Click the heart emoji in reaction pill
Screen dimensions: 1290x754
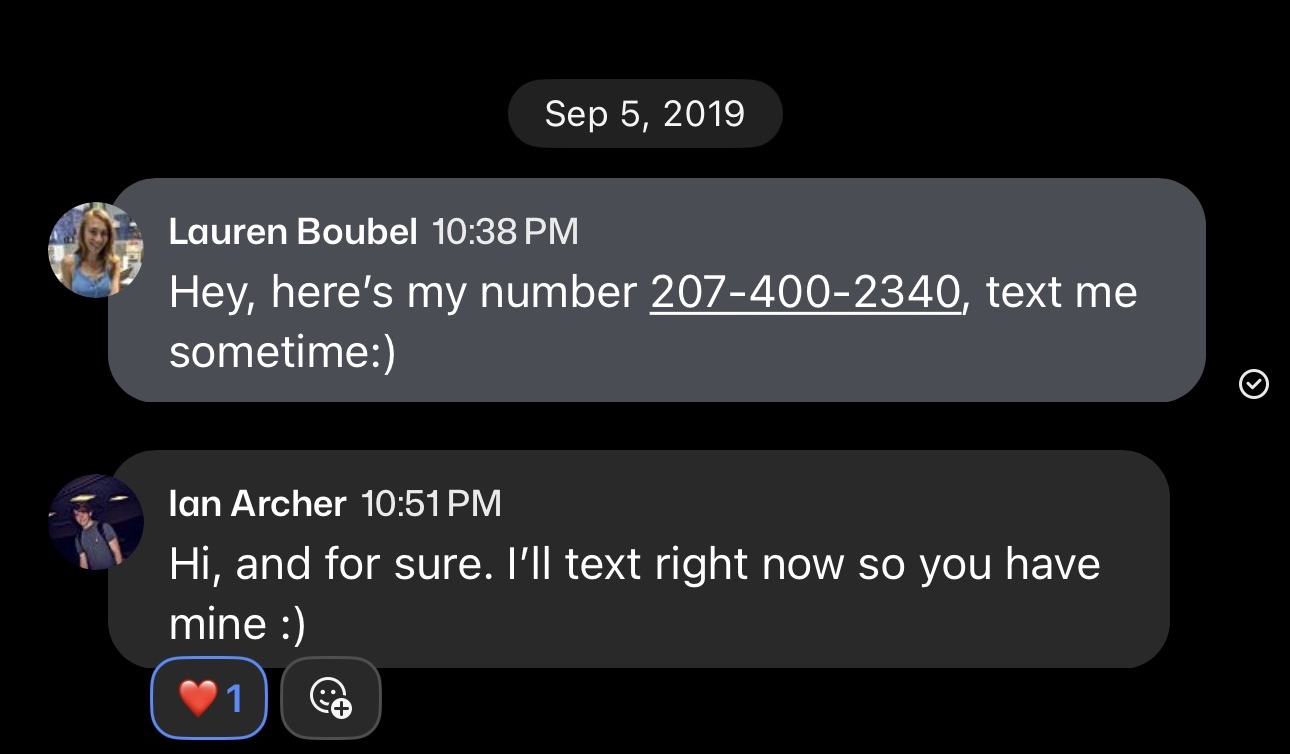click(197, 698)
